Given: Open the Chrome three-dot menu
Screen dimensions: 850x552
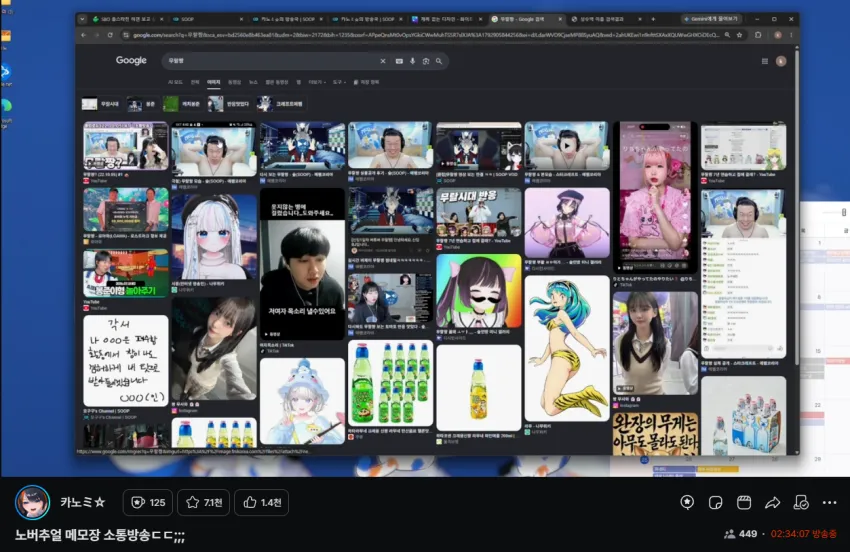Looking at the screenshot, I should (x=791, y=35).
